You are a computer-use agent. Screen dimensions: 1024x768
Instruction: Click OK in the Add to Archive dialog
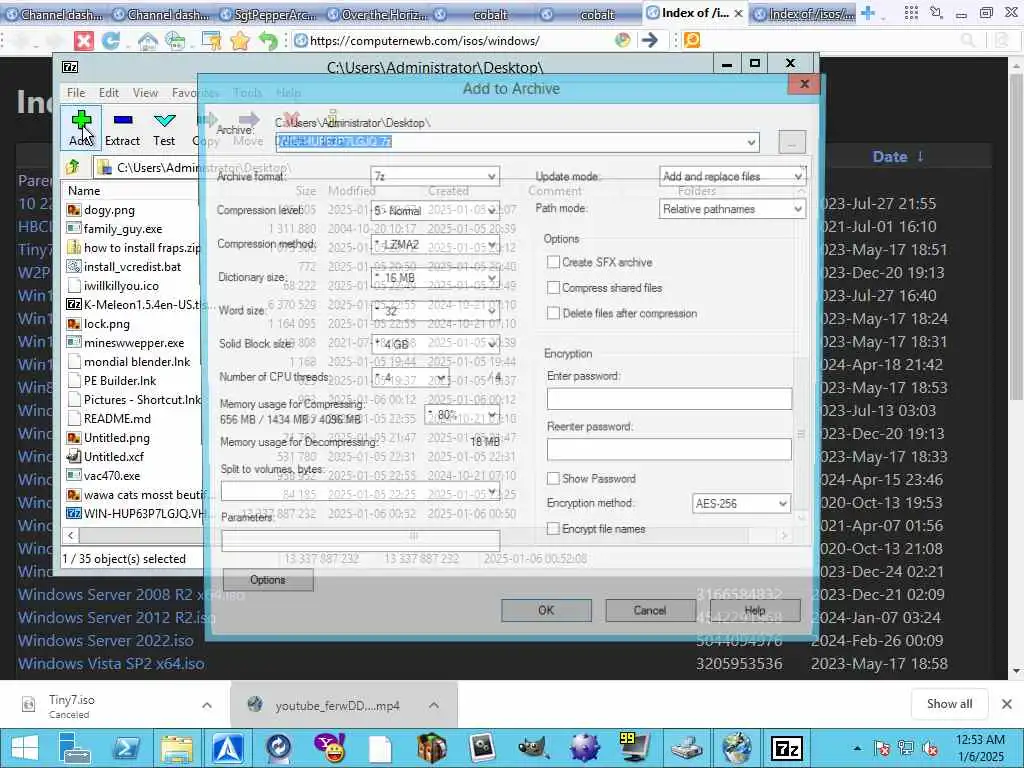pyautogui.click(x=546, y=610)
